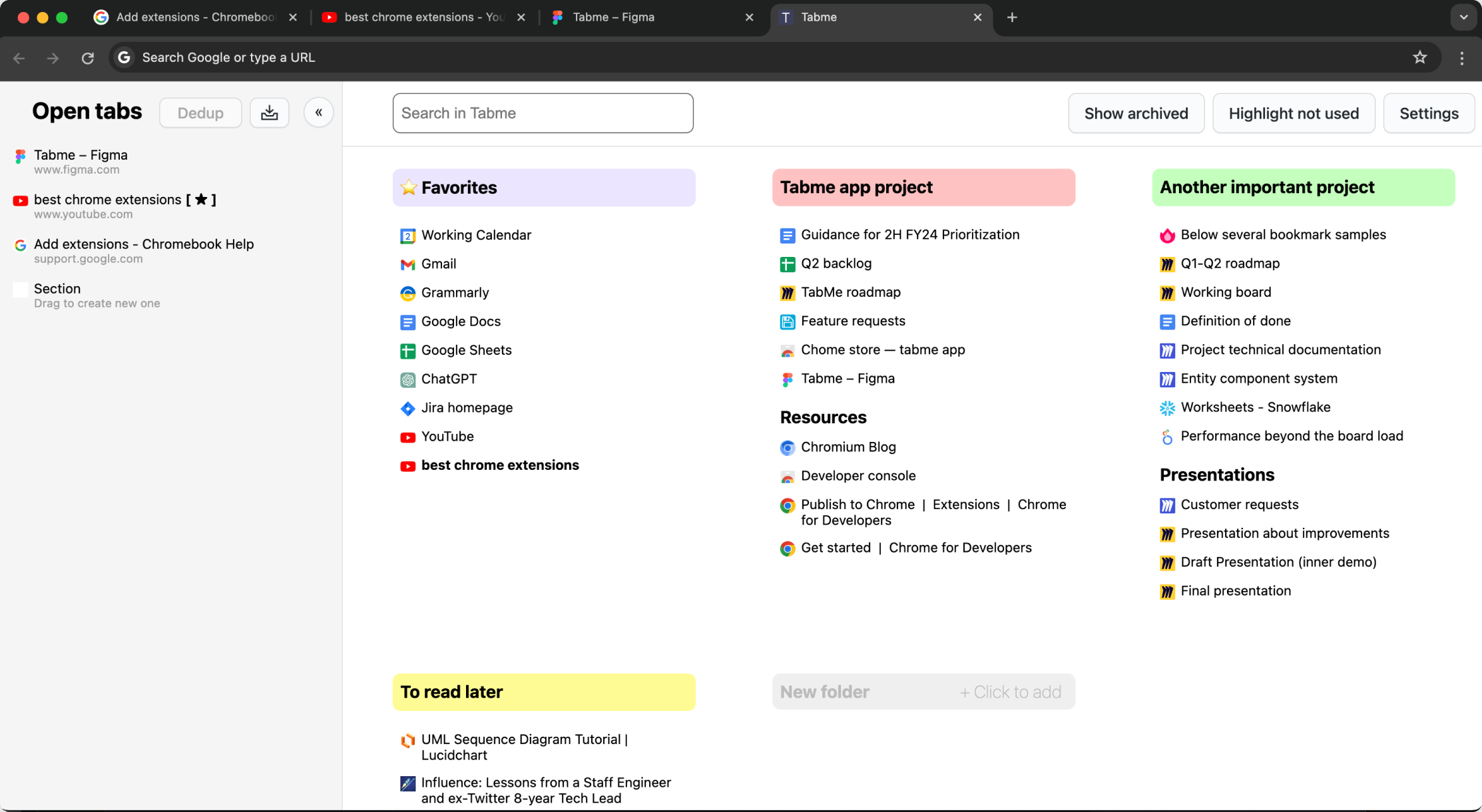This screenshot has height=812, width=1482.
Task: Focus the Search in Tabme field
Action: click(543, 113)
